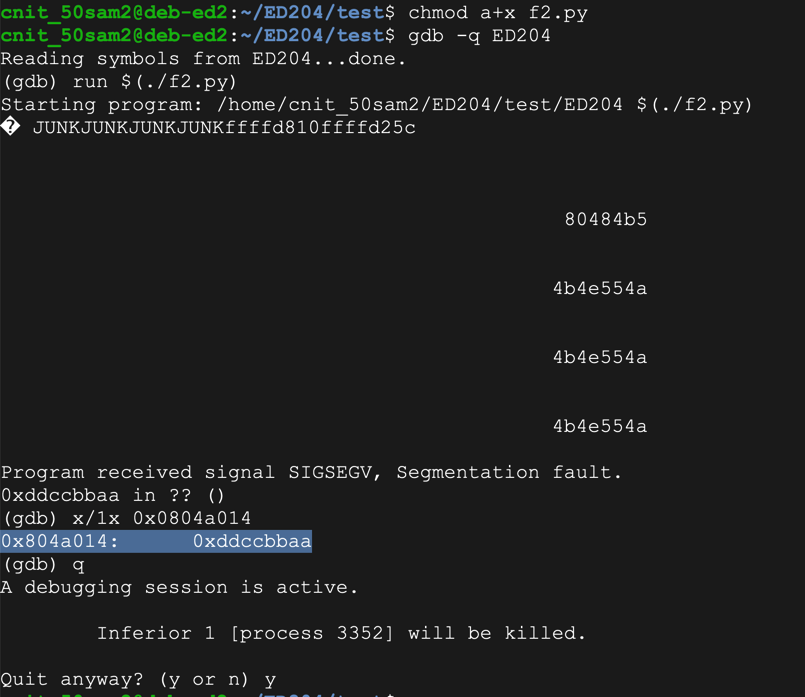Image resolution: width=805 pixels, height=697 pixels.
Task: Click the Reading symbols from ED204 line
Action: point(204,59)
